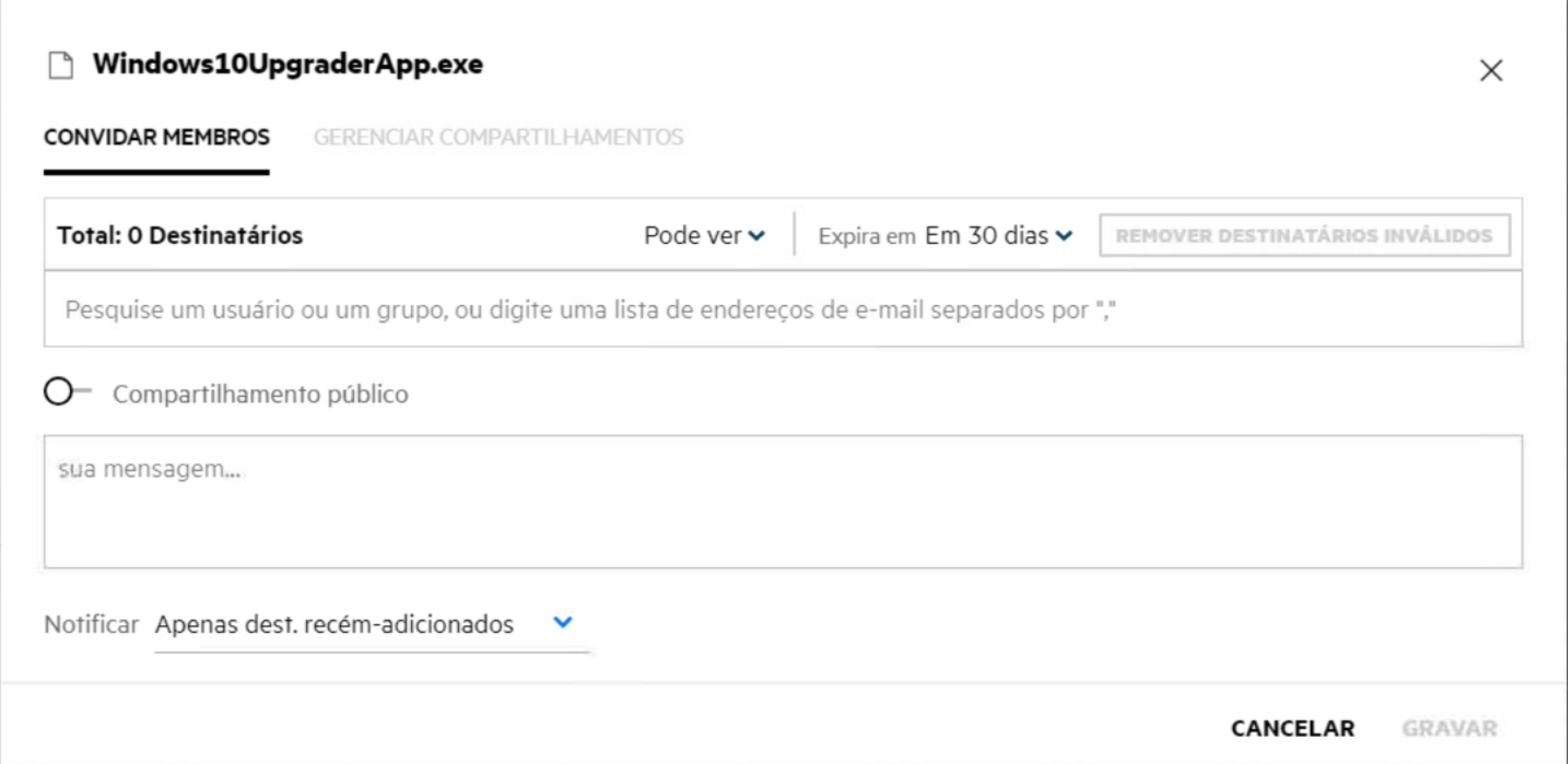Click the Total: 0 Destinatários label
This screenshot has height=764, width=1568.
[180, 236]
